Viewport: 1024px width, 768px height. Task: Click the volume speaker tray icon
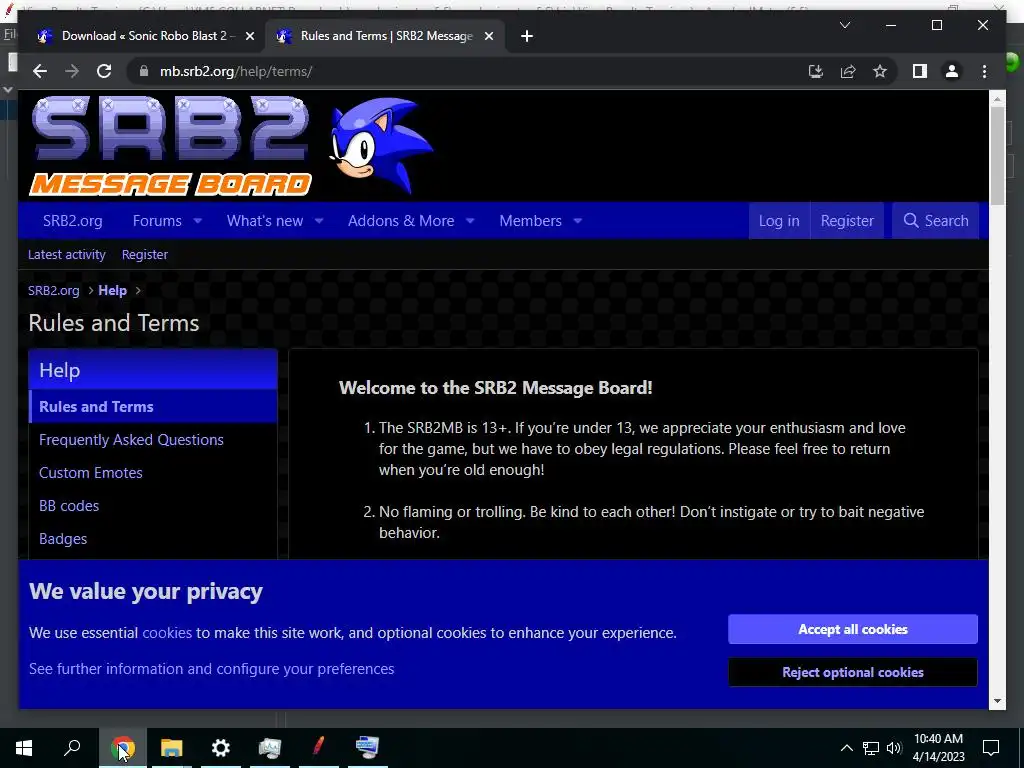[894, 748]
